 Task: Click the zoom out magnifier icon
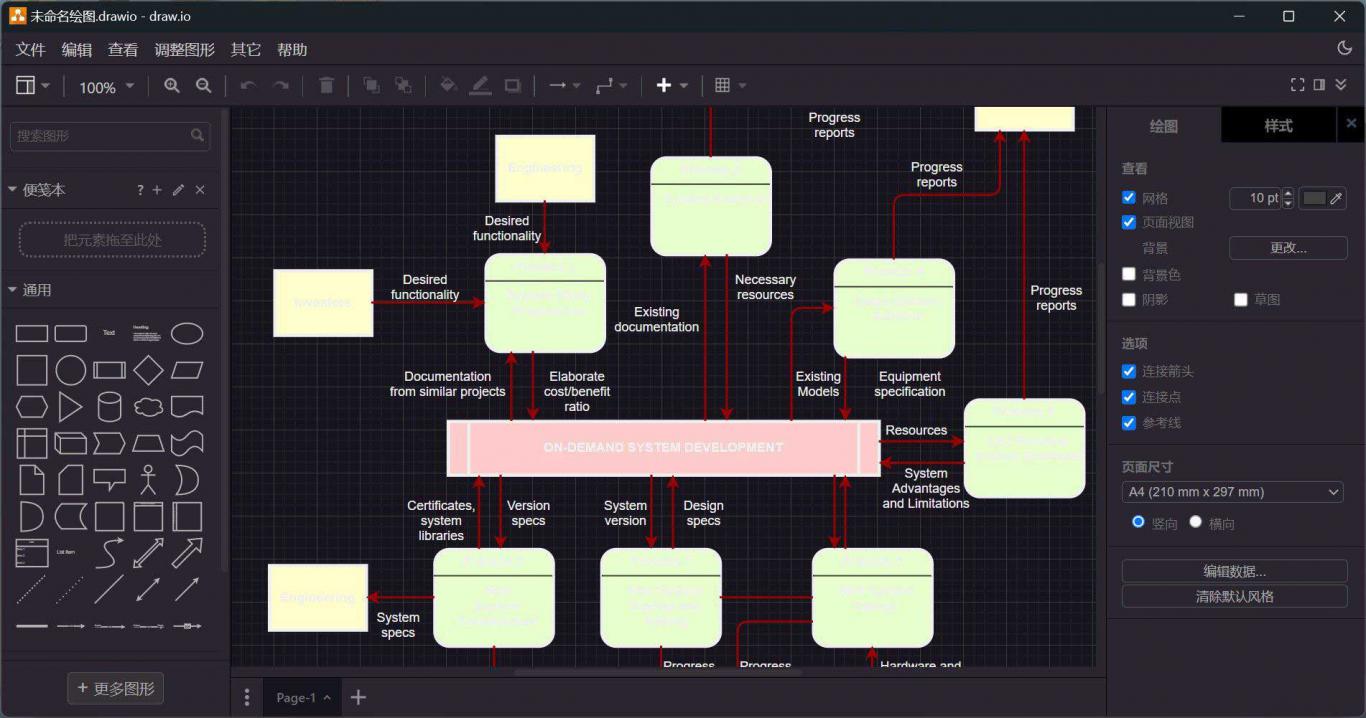coord(203,86)
